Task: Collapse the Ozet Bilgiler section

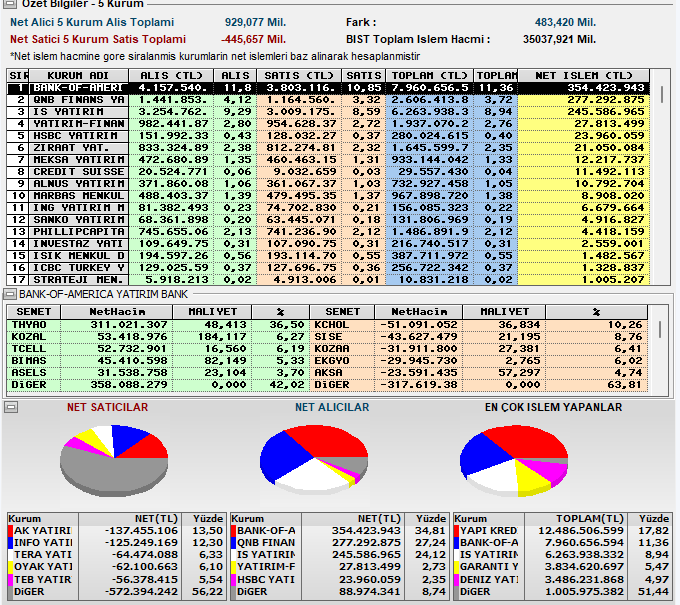Action: click(10, 4)
